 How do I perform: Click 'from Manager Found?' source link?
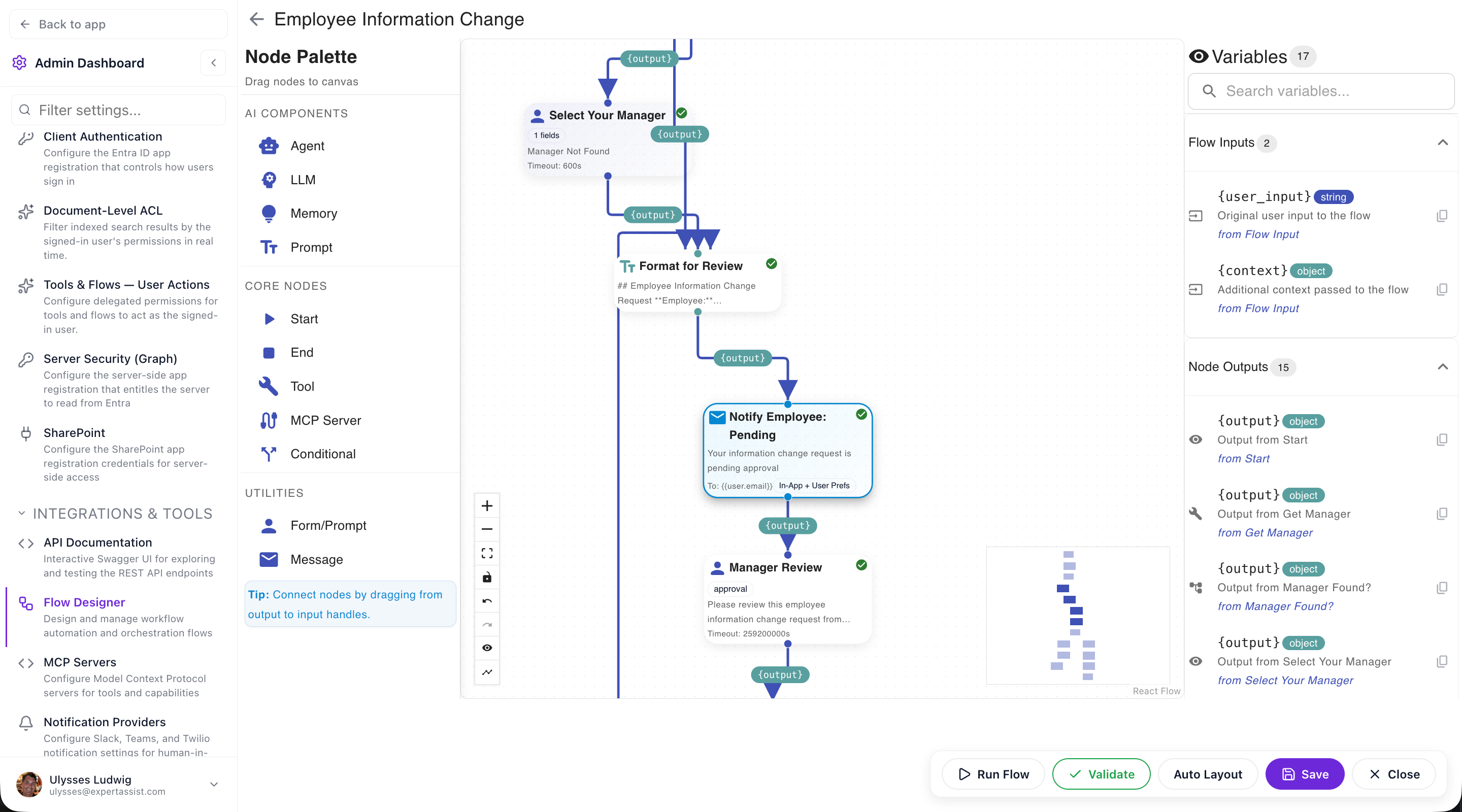pyautogui.click(x=1275, y=606)
